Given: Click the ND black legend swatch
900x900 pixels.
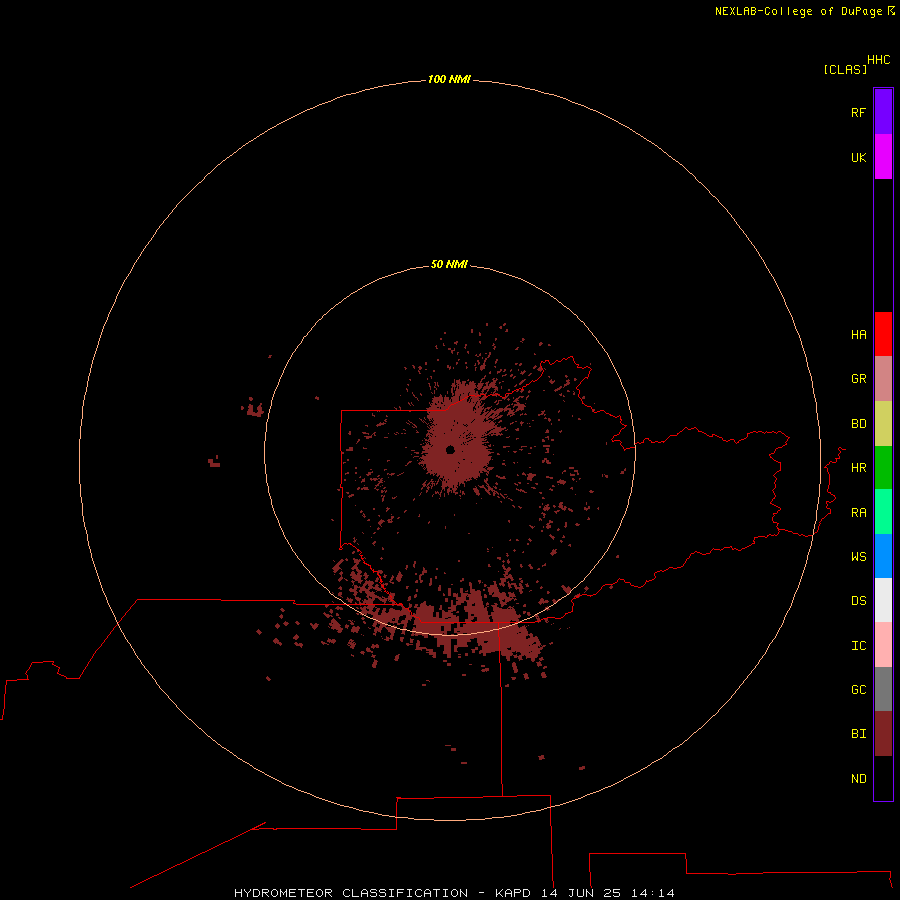Looking at the screenshot, I should pyautogui.click(x=883, y=778).
